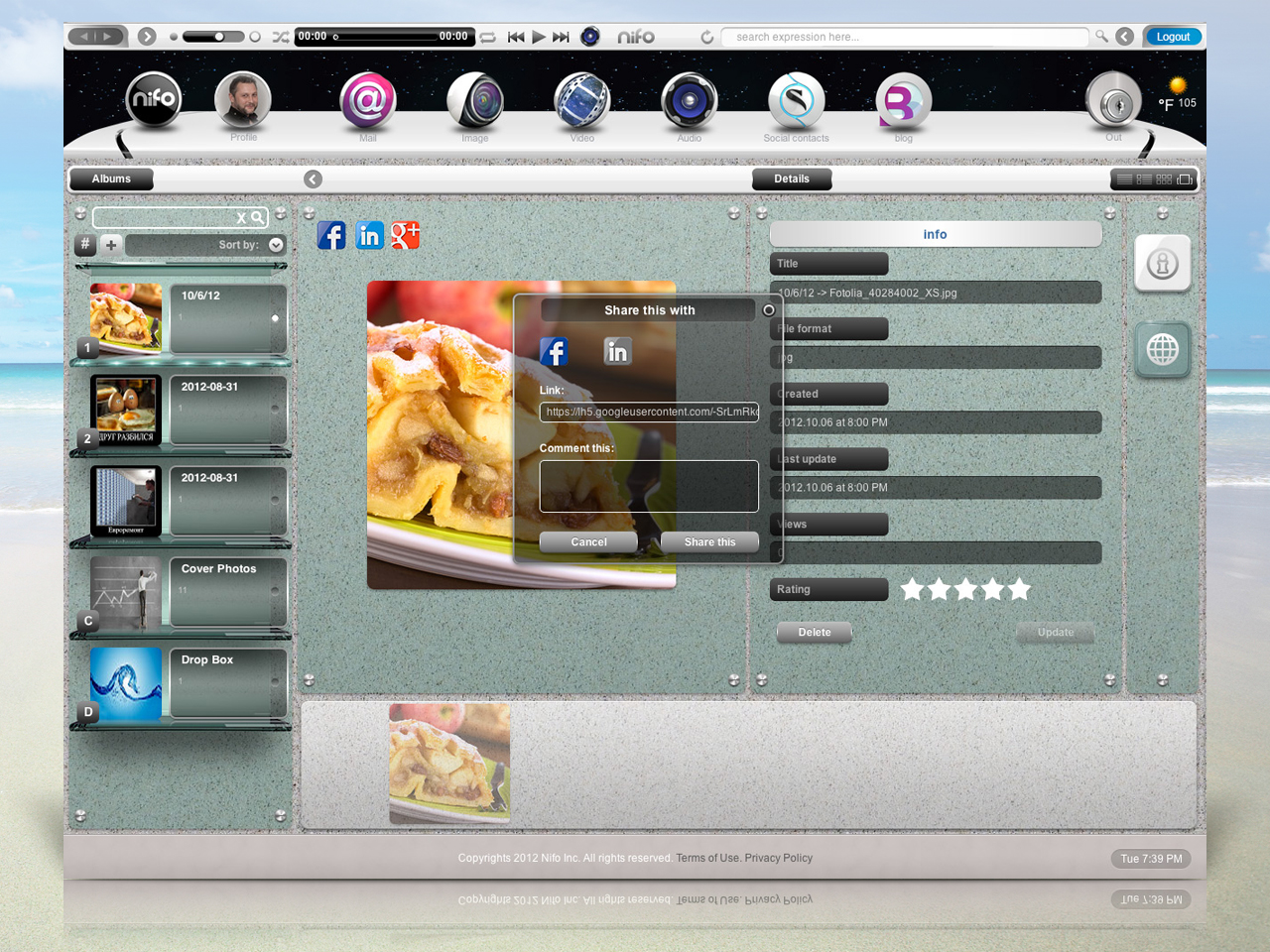Click the album search magnifier icon

tap(257, 217)
